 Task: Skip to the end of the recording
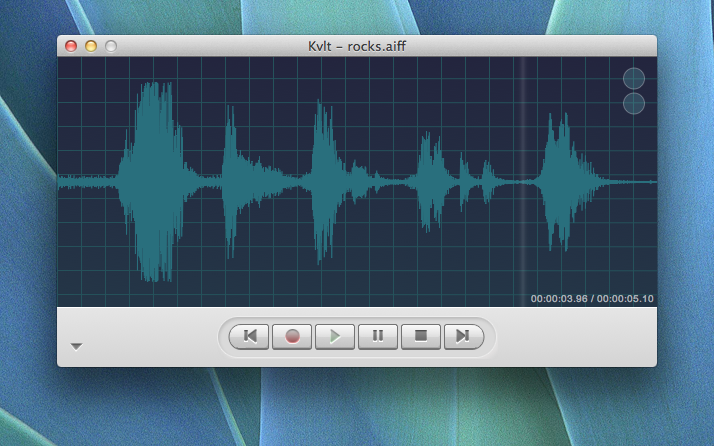tap(464, 337)
